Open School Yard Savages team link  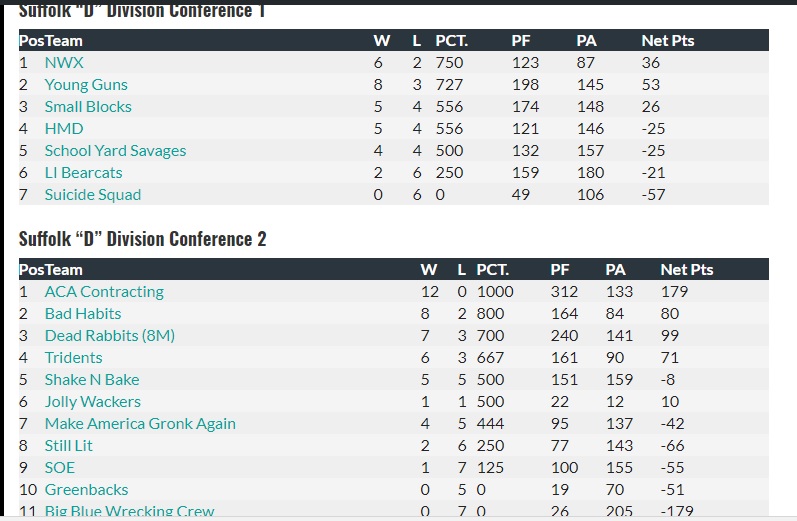115,151
